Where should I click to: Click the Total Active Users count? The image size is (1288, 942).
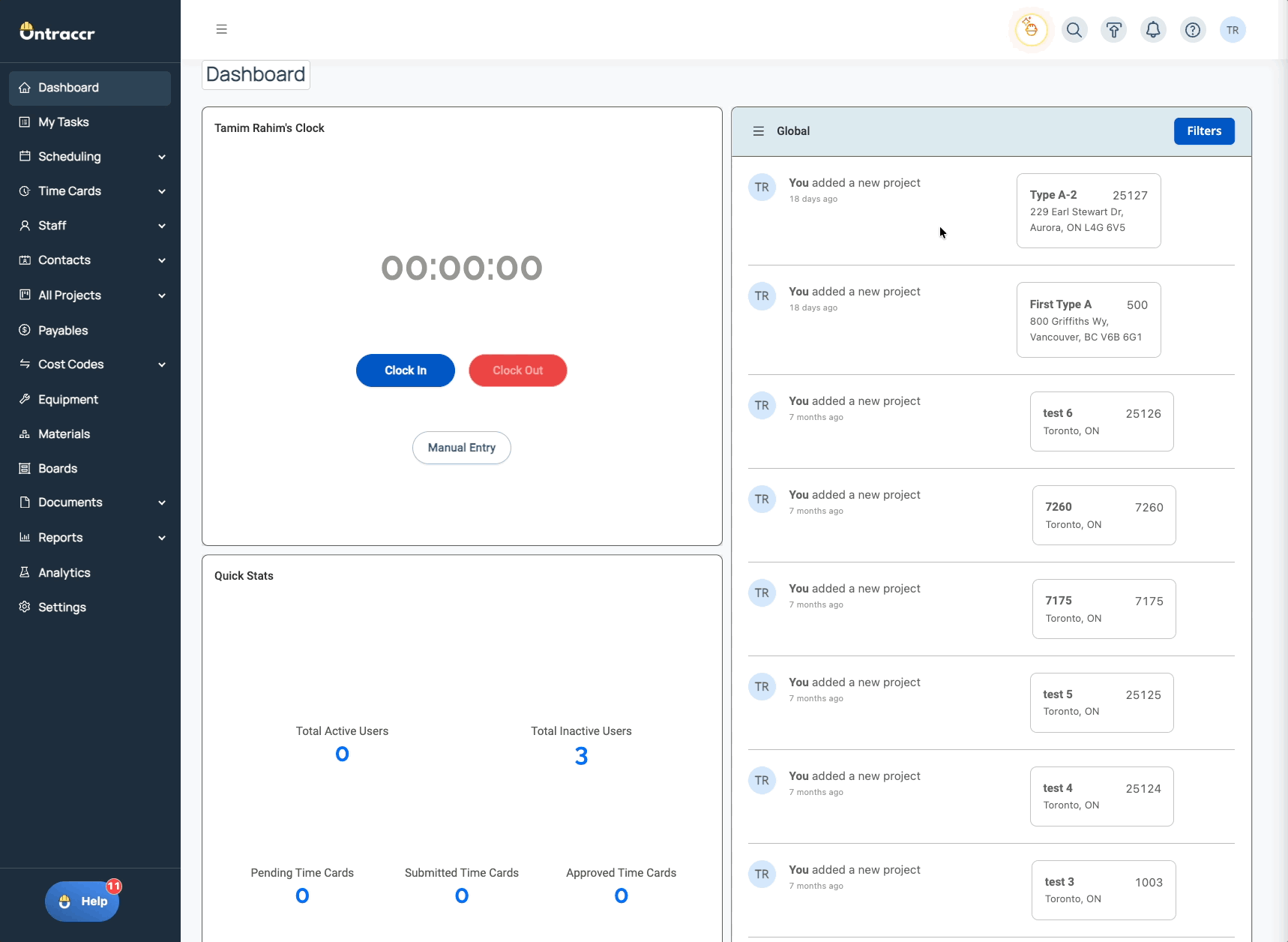tap(342, 754)
